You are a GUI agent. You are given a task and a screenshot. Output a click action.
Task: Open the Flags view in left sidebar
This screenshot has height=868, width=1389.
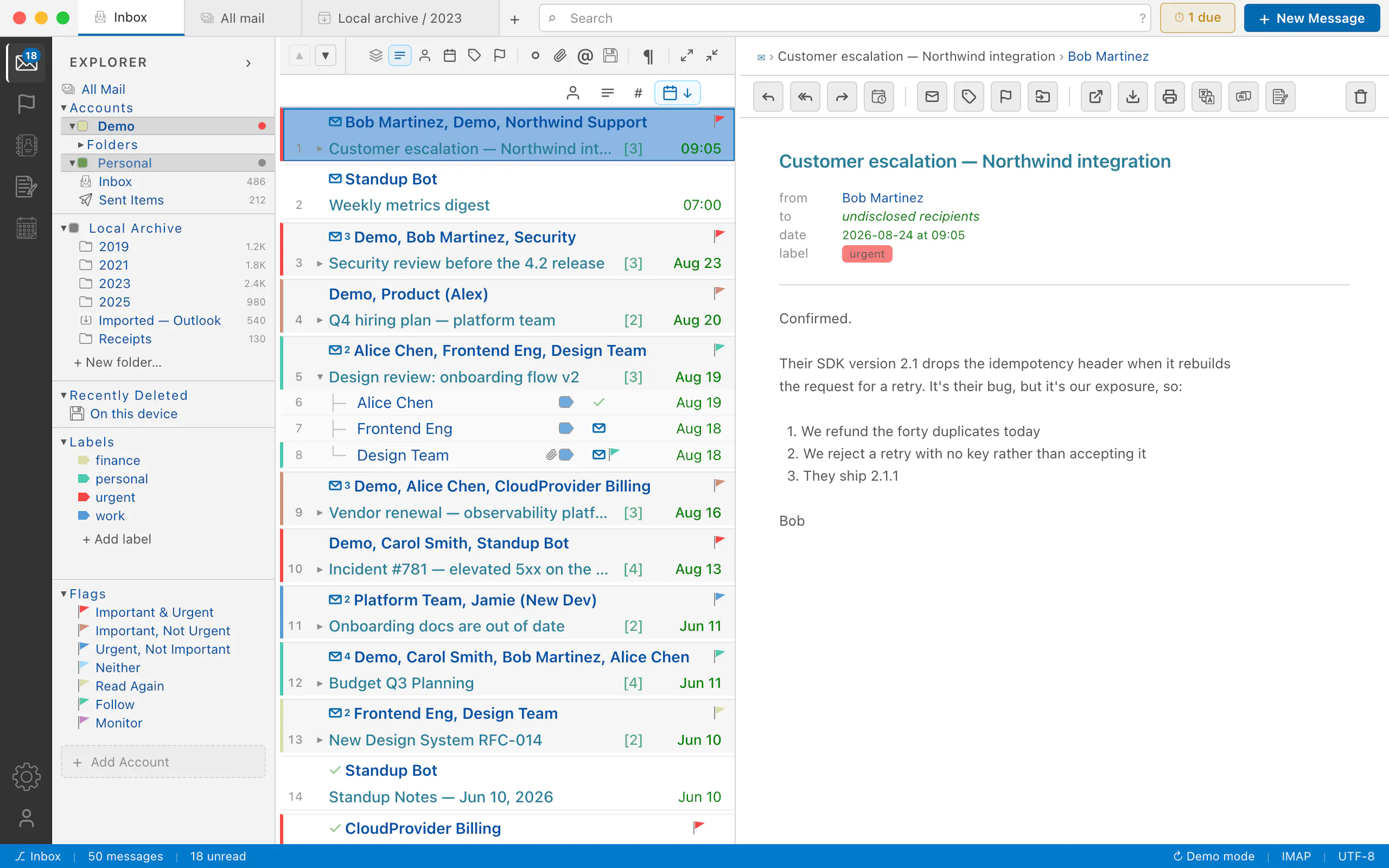[26, 104]
